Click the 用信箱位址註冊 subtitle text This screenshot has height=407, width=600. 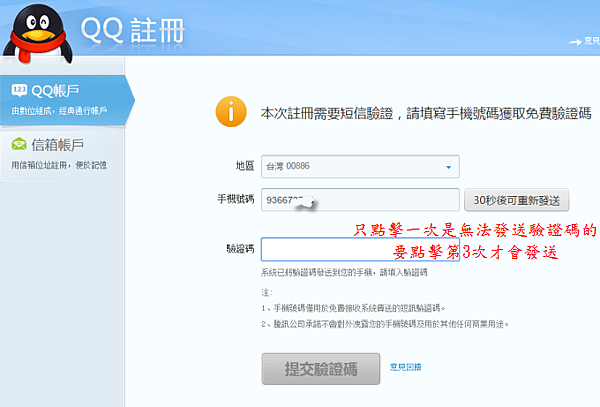pyautogui.click(x=59, y=165)
